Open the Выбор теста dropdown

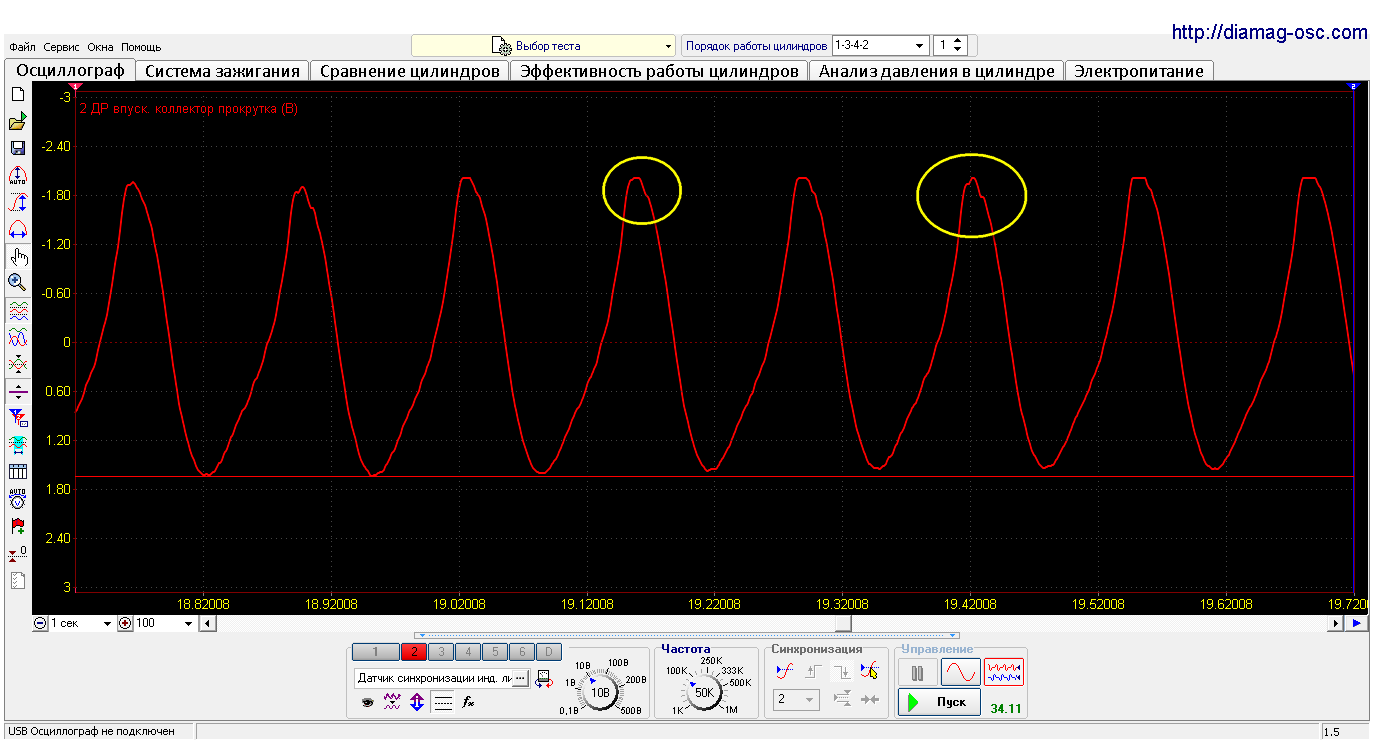[x=544, y=46]
